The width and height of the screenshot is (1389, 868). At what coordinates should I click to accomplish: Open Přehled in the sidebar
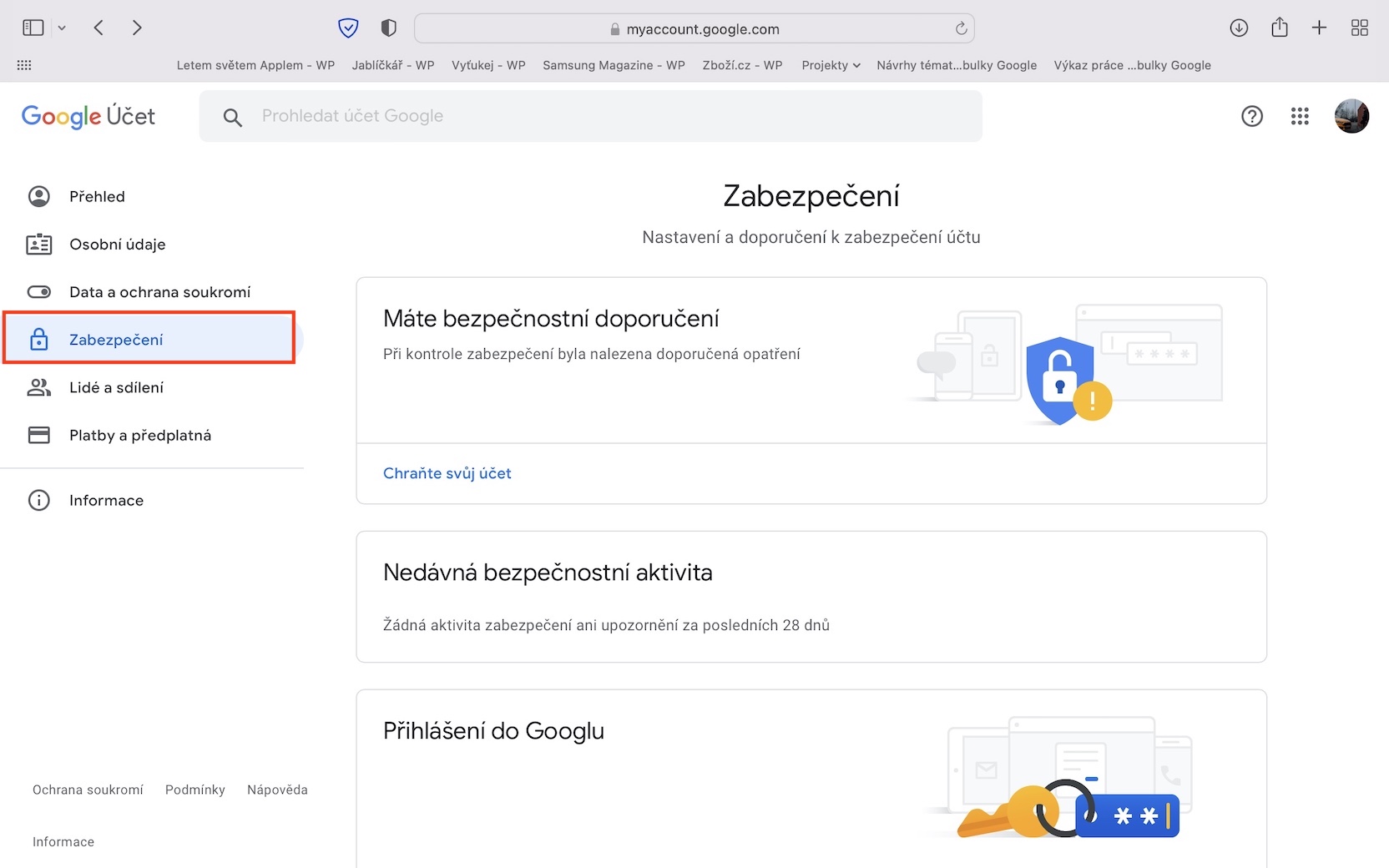(x=97, y=197)
